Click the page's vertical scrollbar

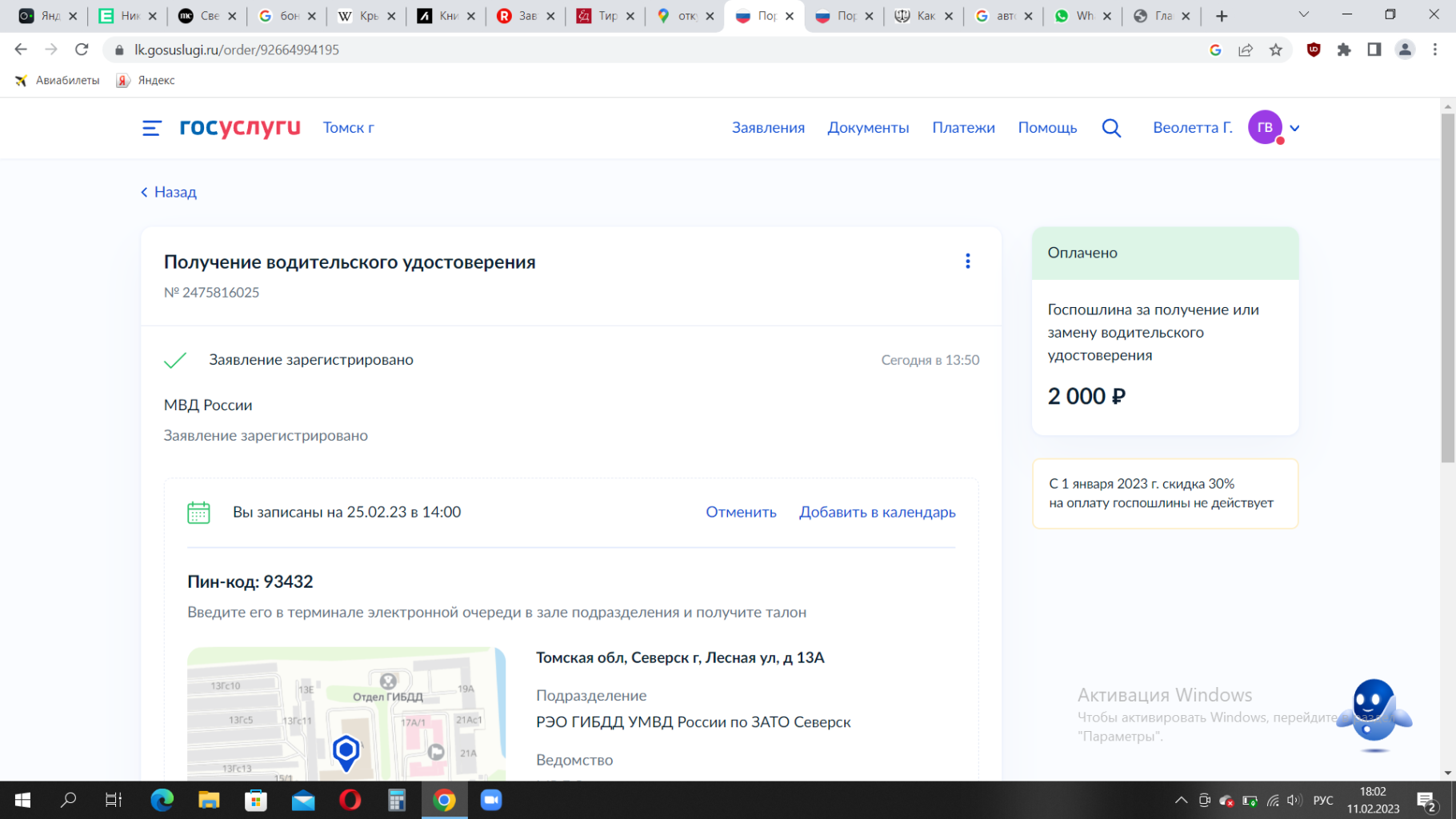pyautogui.click(x=1447, y=288)
